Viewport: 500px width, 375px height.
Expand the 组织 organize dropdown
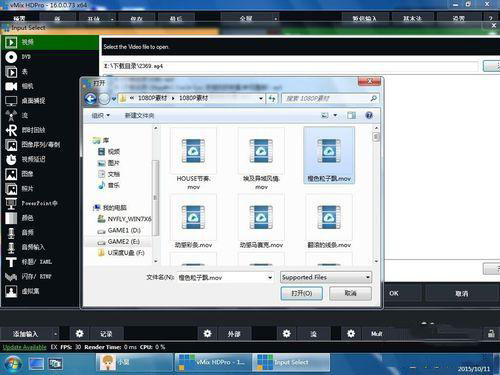point(100,115)
